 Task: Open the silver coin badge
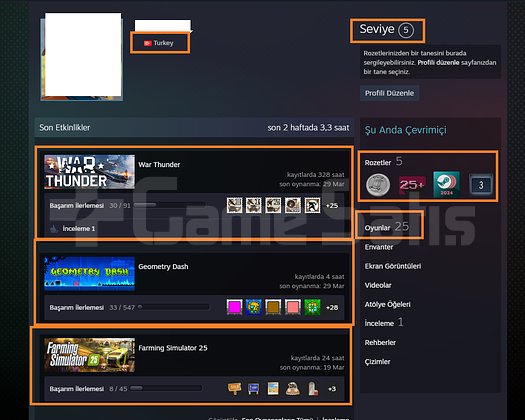coord(378,185)
